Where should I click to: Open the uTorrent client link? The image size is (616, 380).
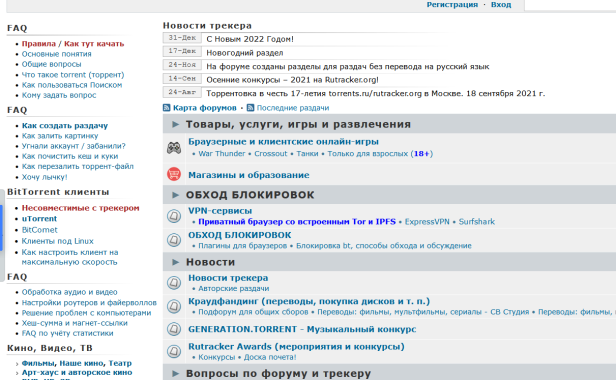coord(39,218)
